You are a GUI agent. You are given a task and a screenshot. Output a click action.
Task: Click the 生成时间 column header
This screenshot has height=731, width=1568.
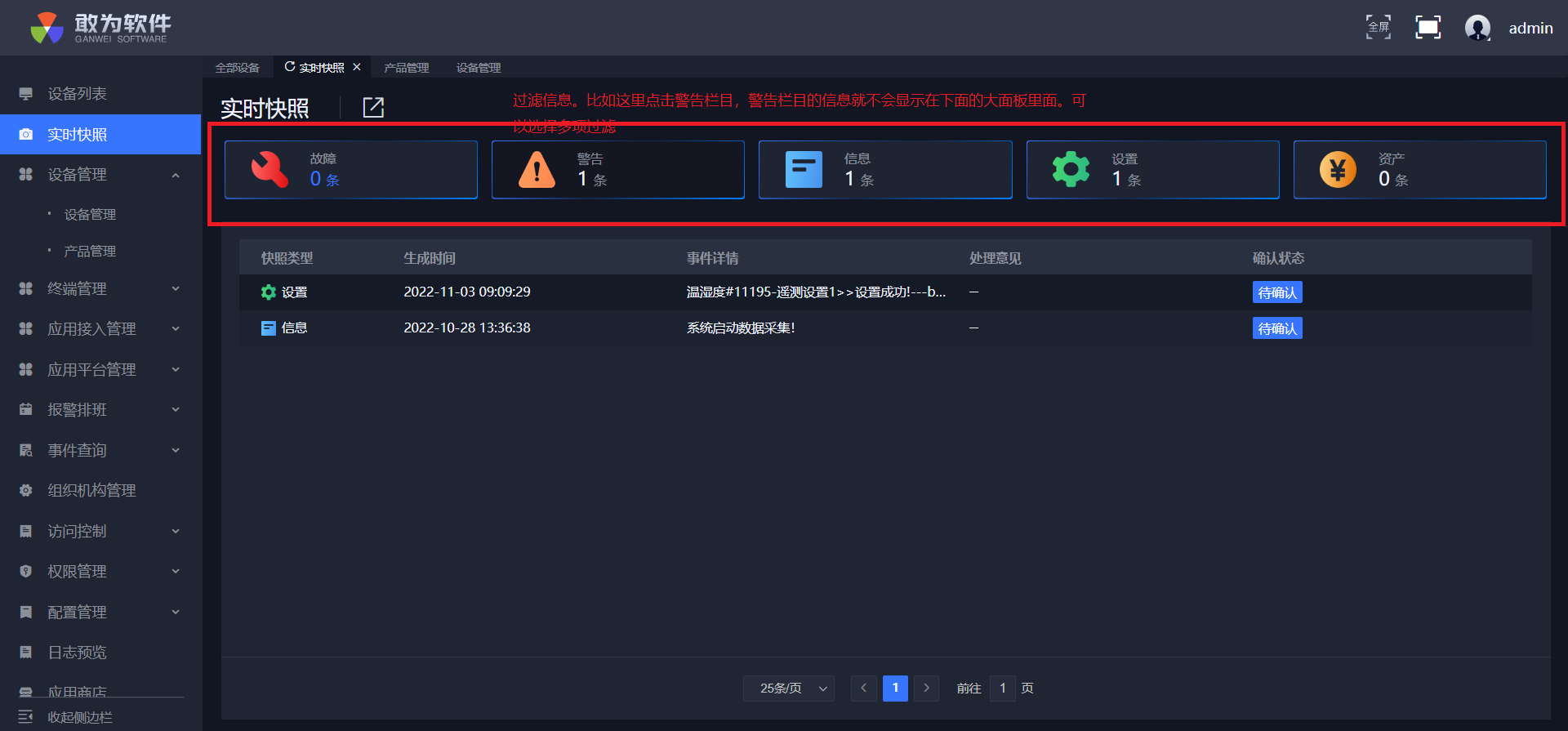(430, 258)
